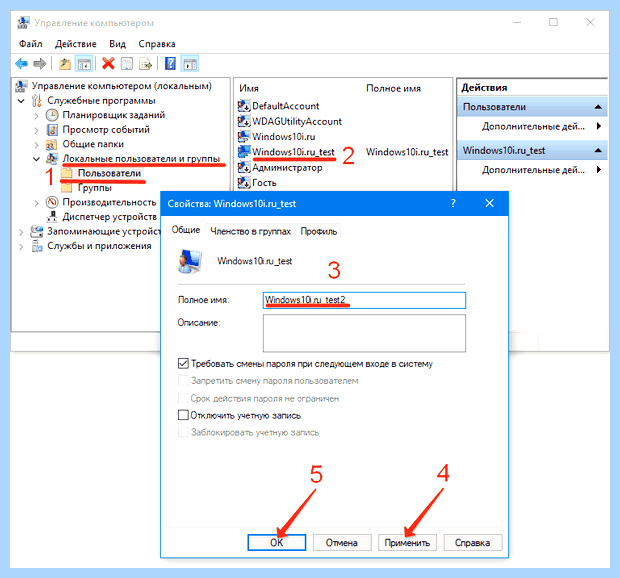Click the Производительность icon
Viewport: 620px width, 578px height.
click(52, 202)
